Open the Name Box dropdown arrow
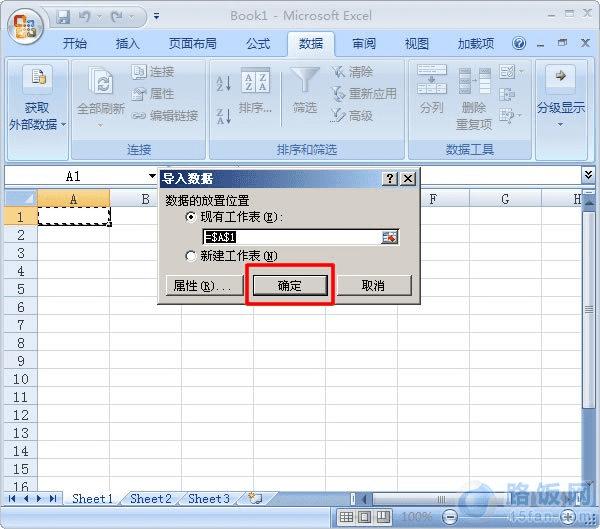The width and height of the screenshot is (600, 529). point(152,176)
